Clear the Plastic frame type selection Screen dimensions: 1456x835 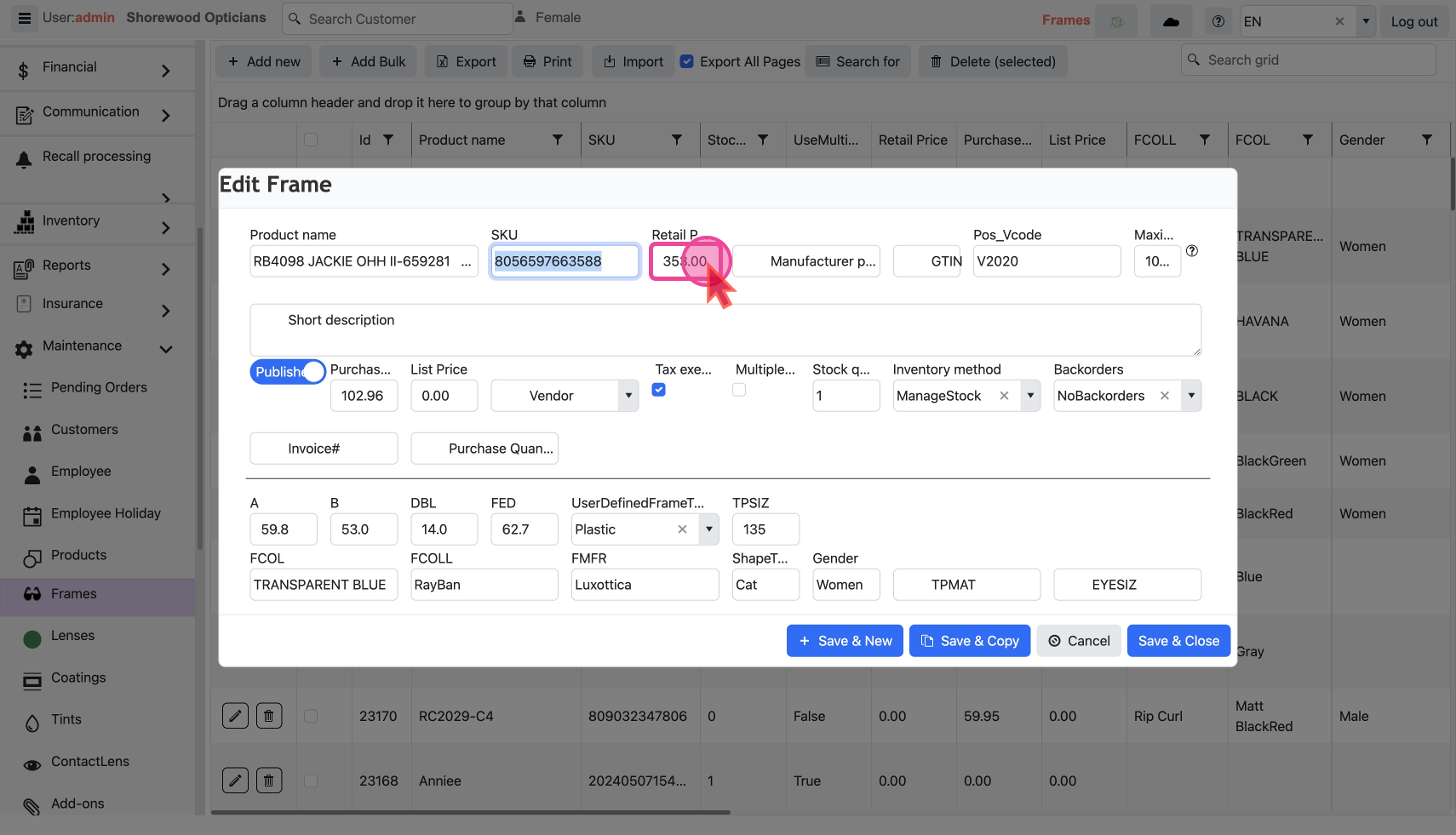pos(682,529)
